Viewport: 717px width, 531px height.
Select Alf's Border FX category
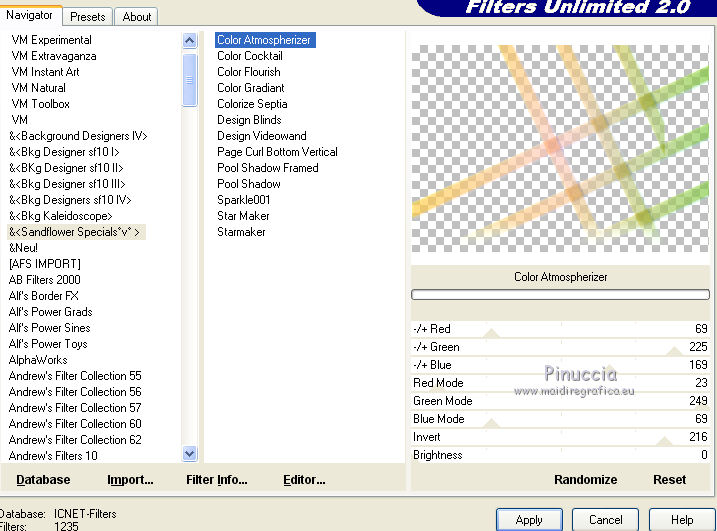click(x=43, y=296)
